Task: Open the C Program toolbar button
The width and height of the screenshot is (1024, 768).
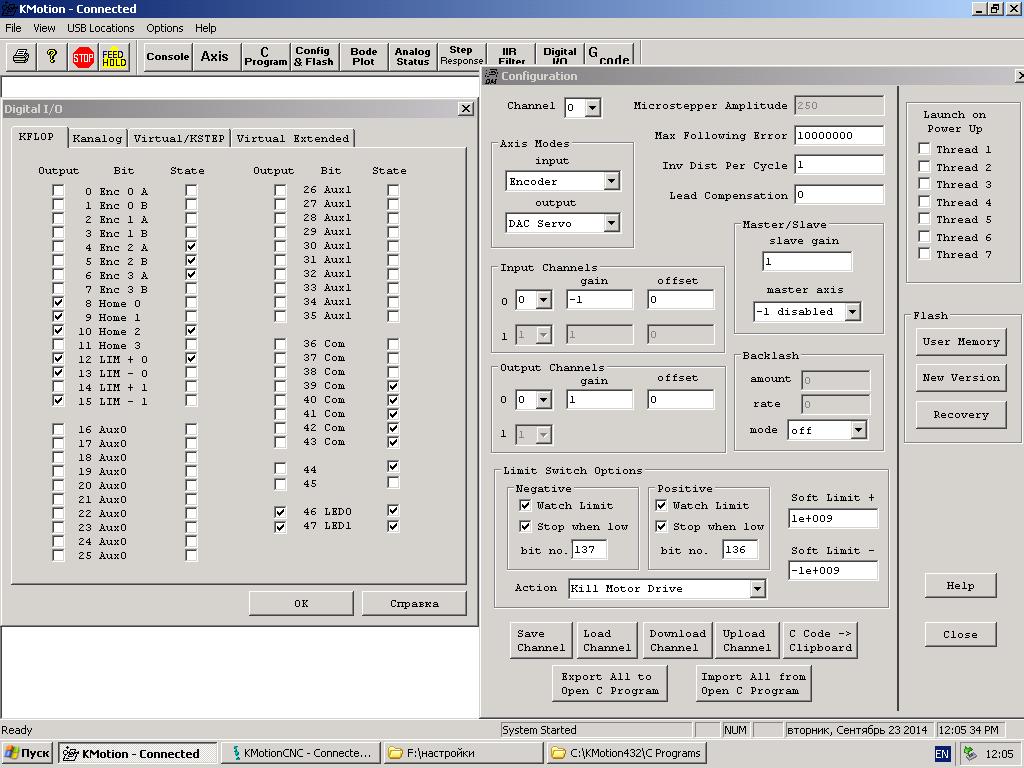Action: [x=265, y=57]
